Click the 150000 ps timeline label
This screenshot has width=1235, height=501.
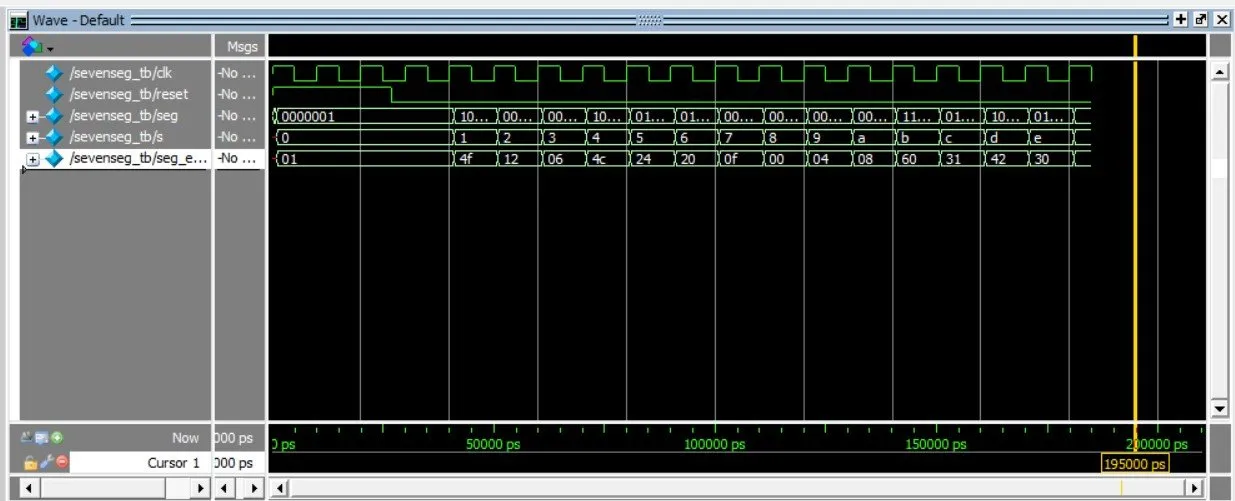935,444
